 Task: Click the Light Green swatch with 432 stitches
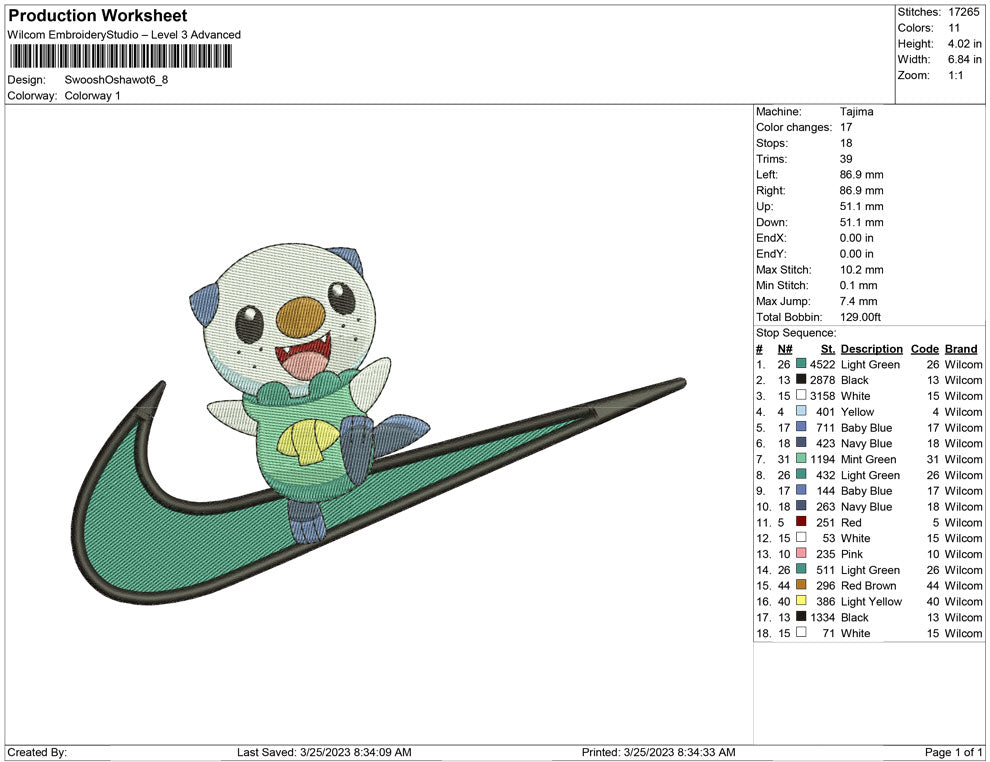tap(801, 474)
